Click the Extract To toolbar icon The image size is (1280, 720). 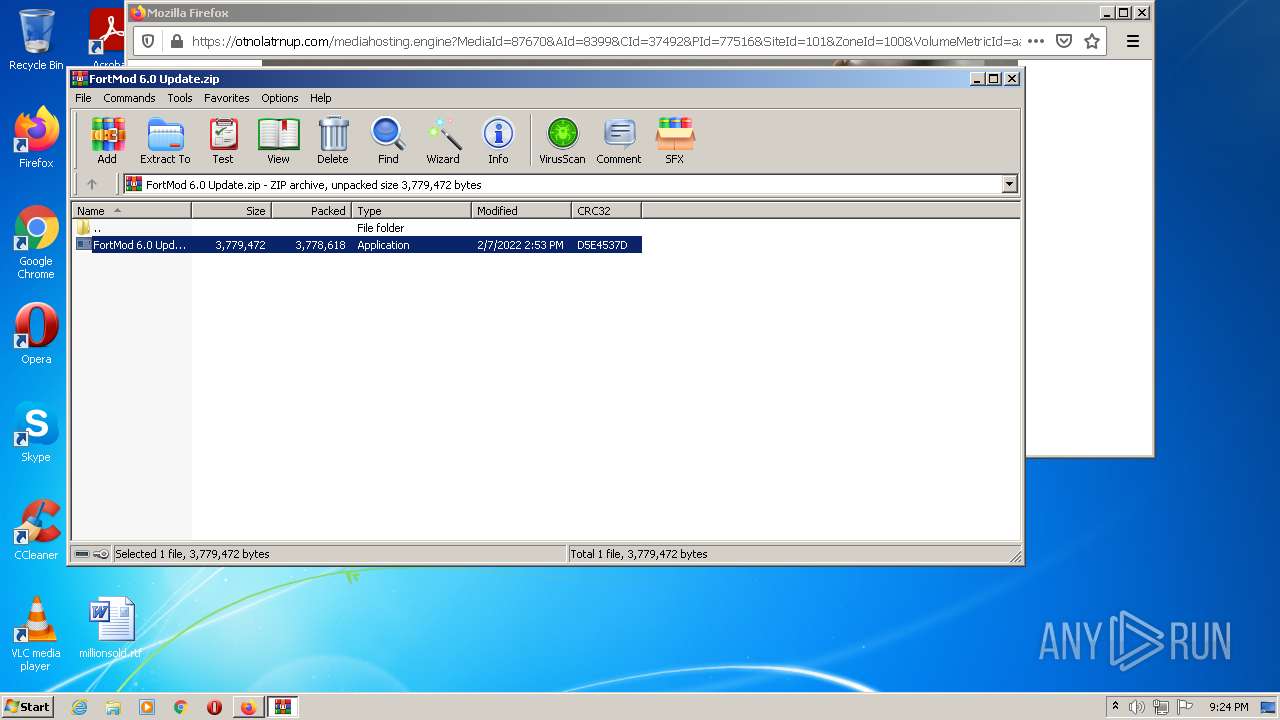coord(165,140)
